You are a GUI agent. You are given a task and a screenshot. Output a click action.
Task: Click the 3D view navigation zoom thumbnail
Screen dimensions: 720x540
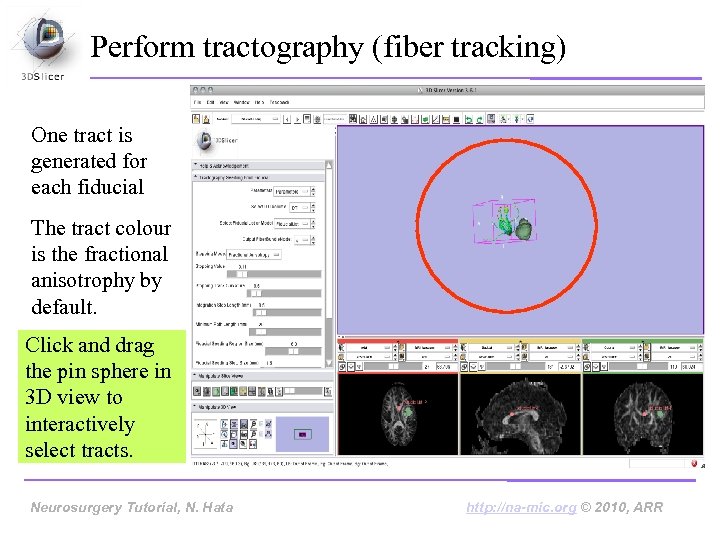(302, 434)
